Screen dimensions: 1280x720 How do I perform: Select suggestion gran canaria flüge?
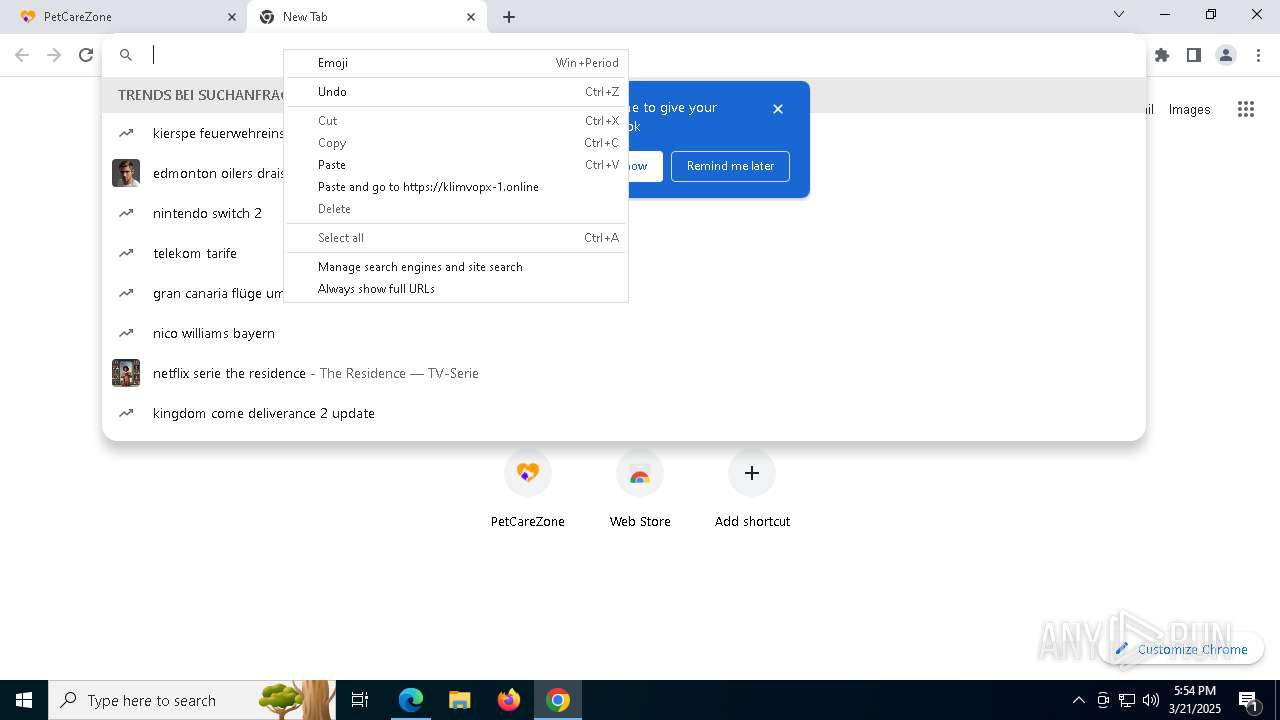[624, 293]
